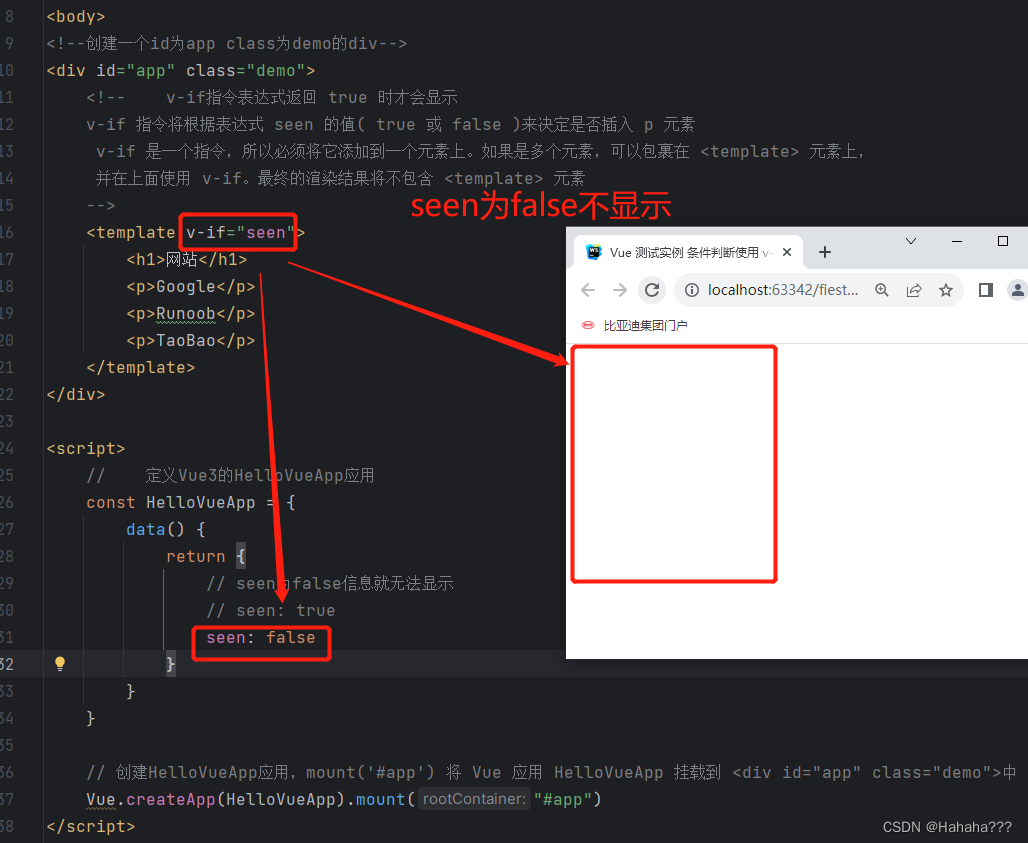Maximize the browser window
Image resolution: width=1028 pixels, height=843 pixels.
1002,241
